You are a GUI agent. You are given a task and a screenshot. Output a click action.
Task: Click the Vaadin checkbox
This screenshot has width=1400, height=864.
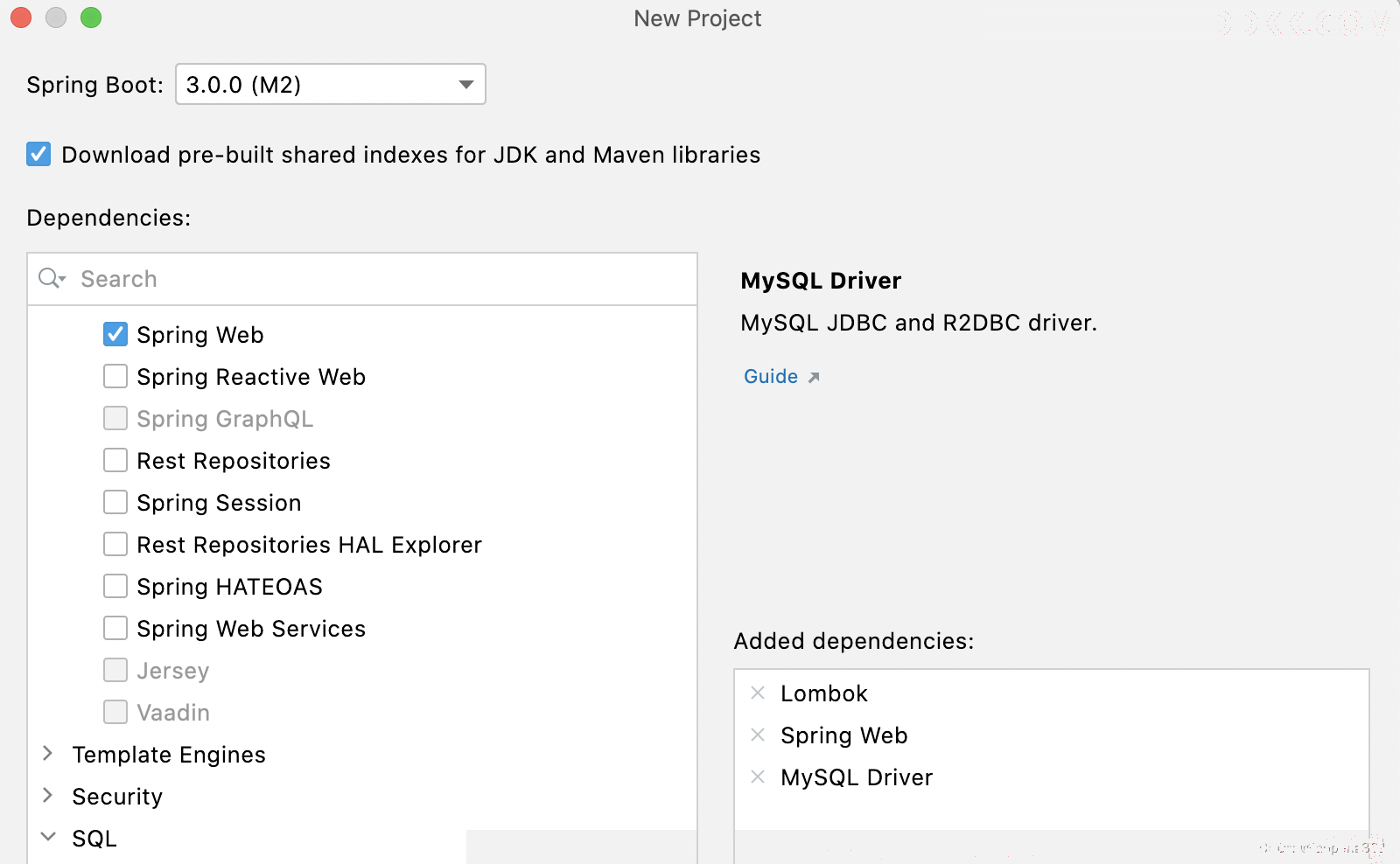pyautogui.click(x=115, y=712)
